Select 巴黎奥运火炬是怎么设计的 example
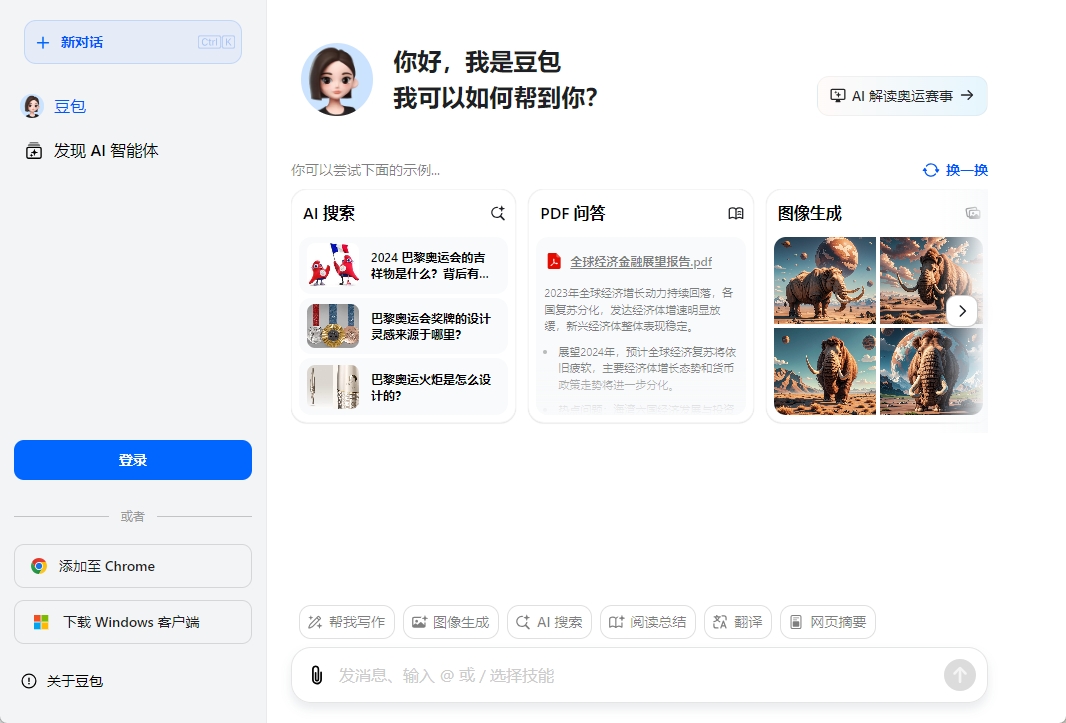 pos(404,387)
